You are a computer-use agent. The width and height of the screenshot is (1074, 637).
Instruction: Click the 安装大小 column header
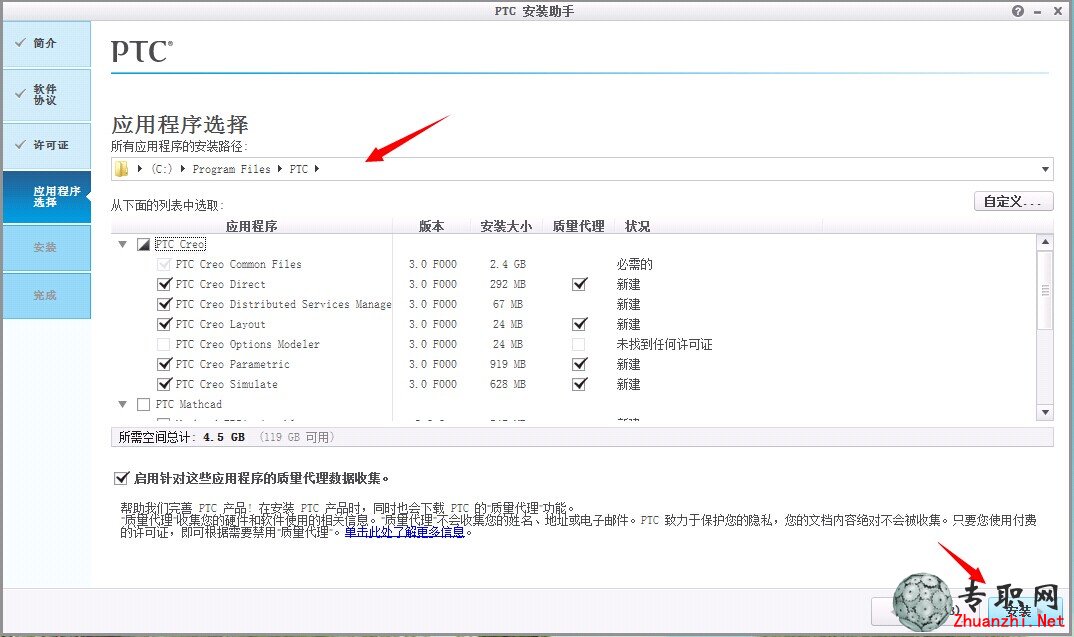tap(506, 226)
